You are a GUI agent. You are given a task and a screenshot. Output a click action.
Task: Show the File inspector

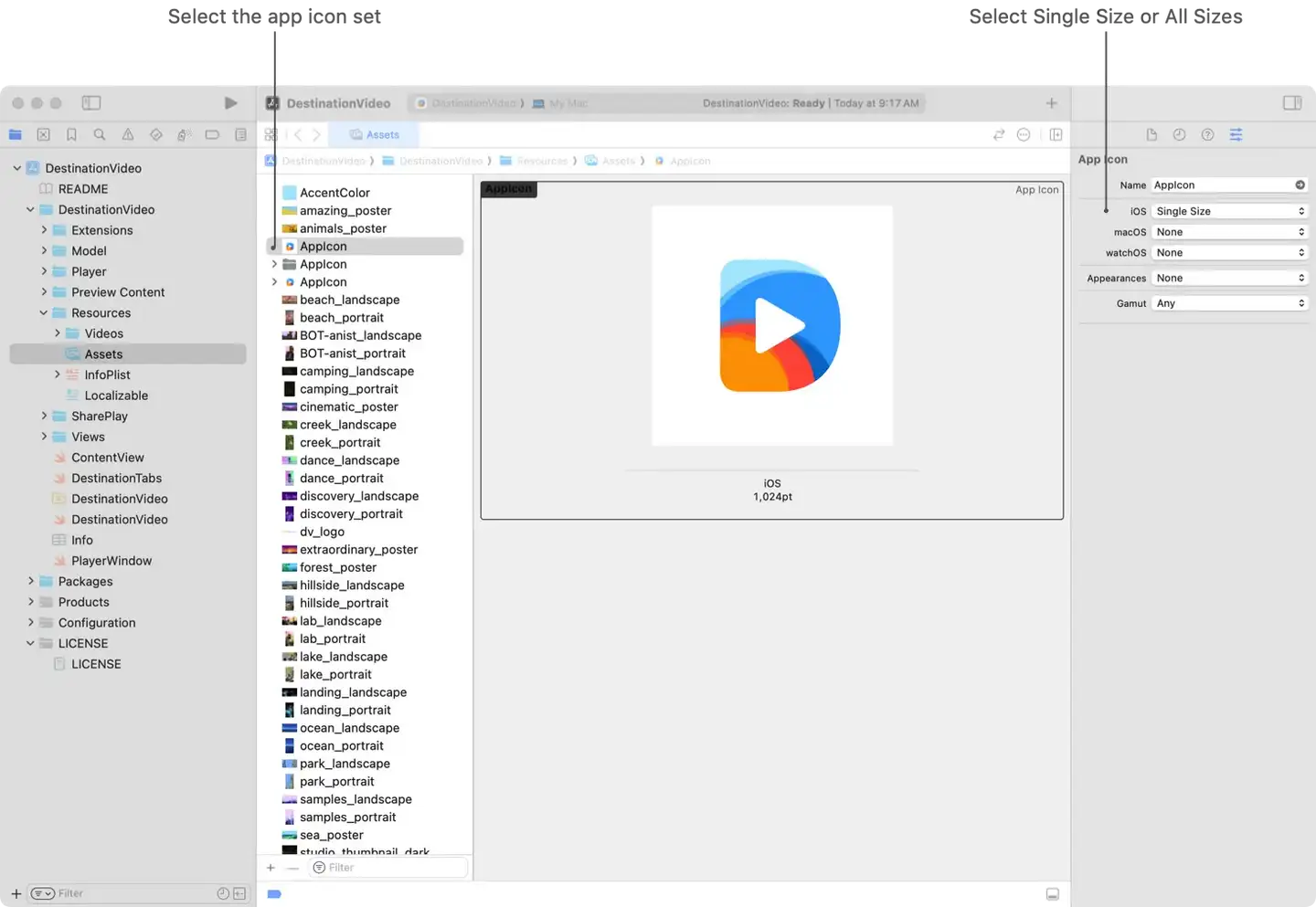point(1151,134)
